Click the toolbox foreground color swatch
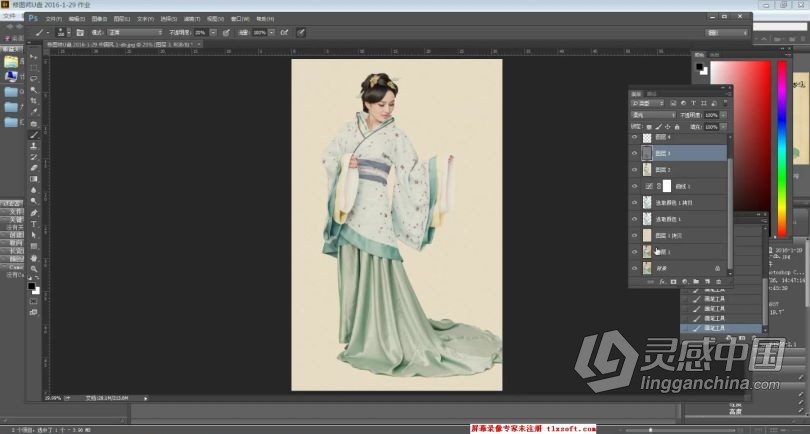 pos(32,286)
